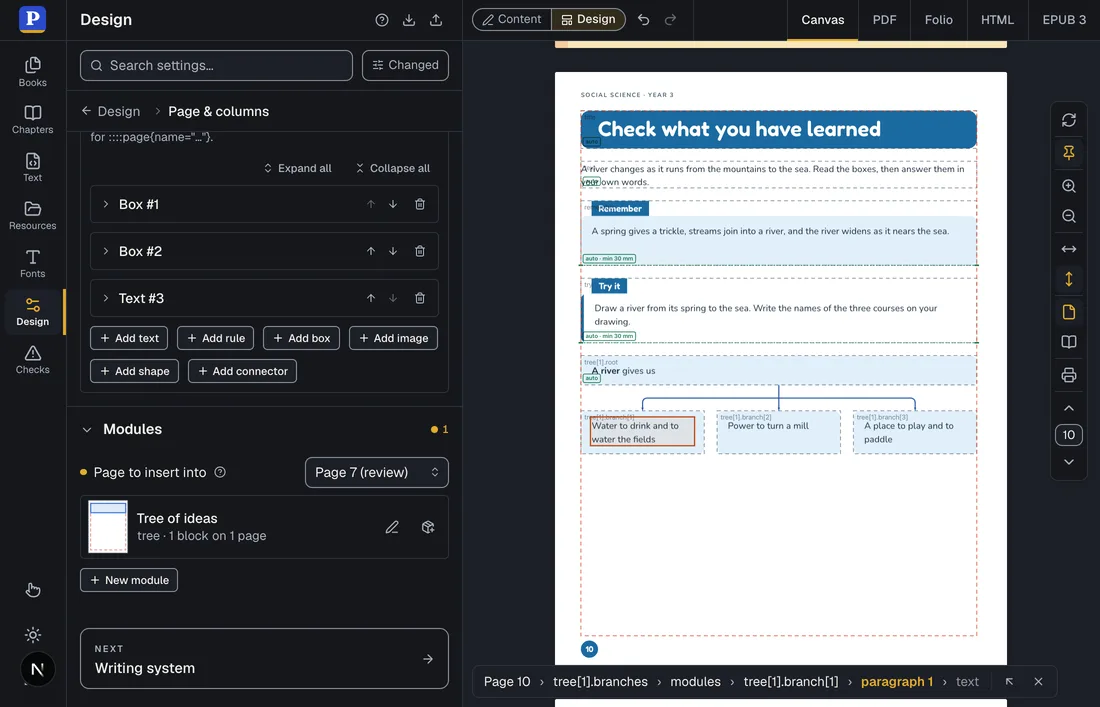This screenshot has height=707, width=1100.
Task: Toggle the Changed settings filter
Action: (x=405, y=65)
